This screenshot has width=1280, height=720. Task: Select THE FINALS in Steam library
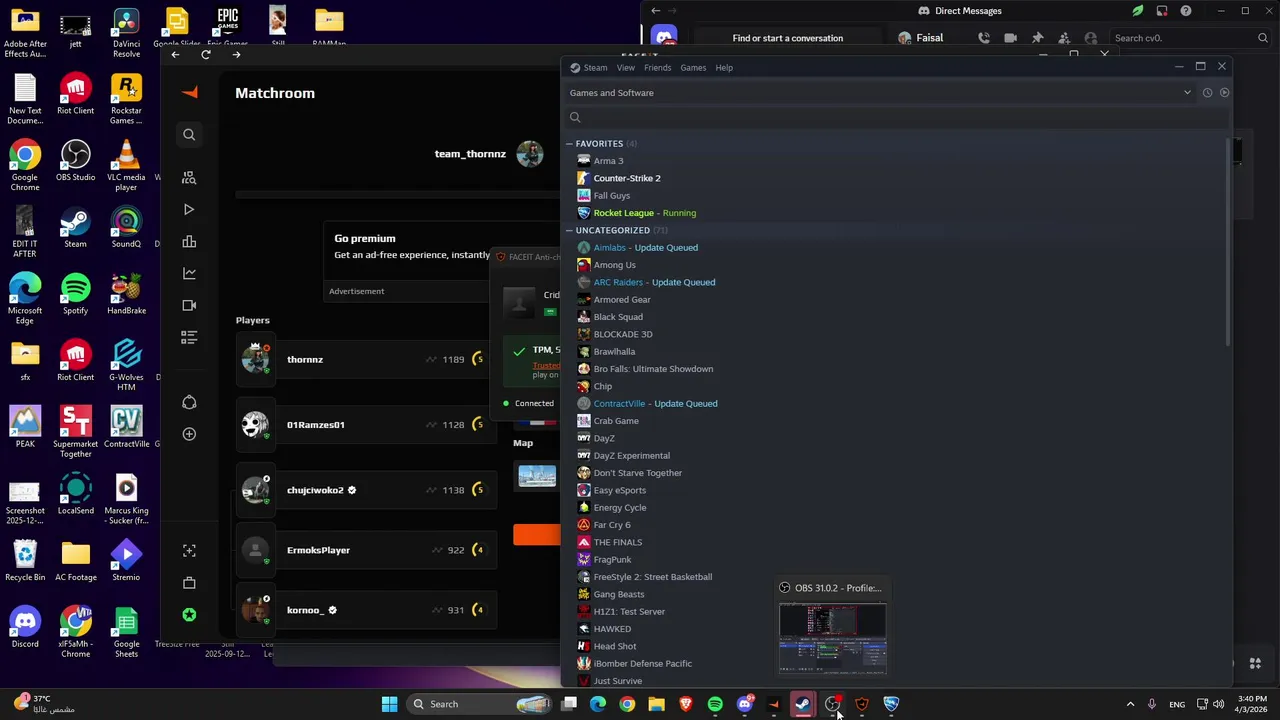[617, 542]
